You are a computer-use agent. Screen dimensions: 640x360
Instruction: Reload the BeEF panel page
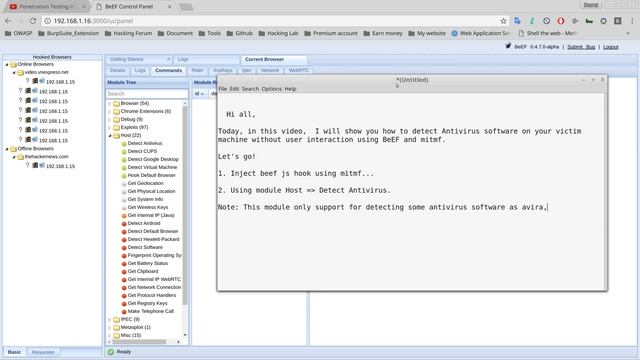pos(33,21)
